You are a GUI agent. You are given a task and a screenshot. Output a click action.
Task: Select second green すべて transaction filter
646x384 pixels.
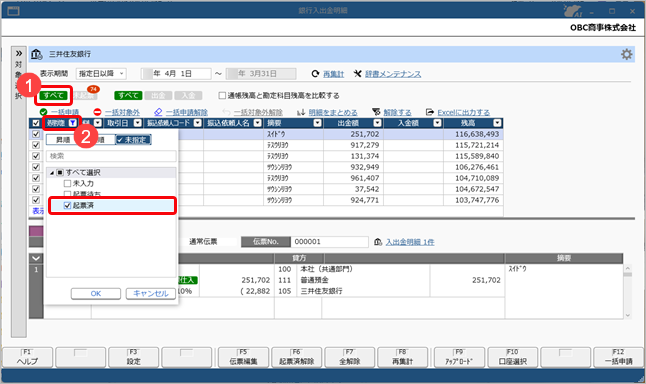[x=128, y=96]
